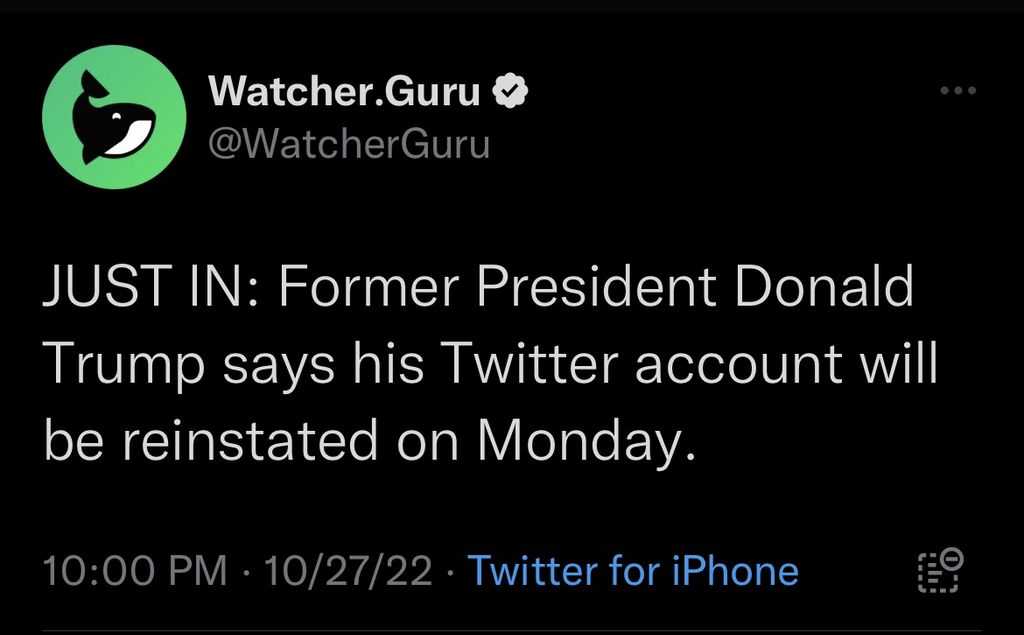This screenshot has height=635, width=1024.
Task: Click the word Monday in the tweet
Action: [x=579, y=441]
